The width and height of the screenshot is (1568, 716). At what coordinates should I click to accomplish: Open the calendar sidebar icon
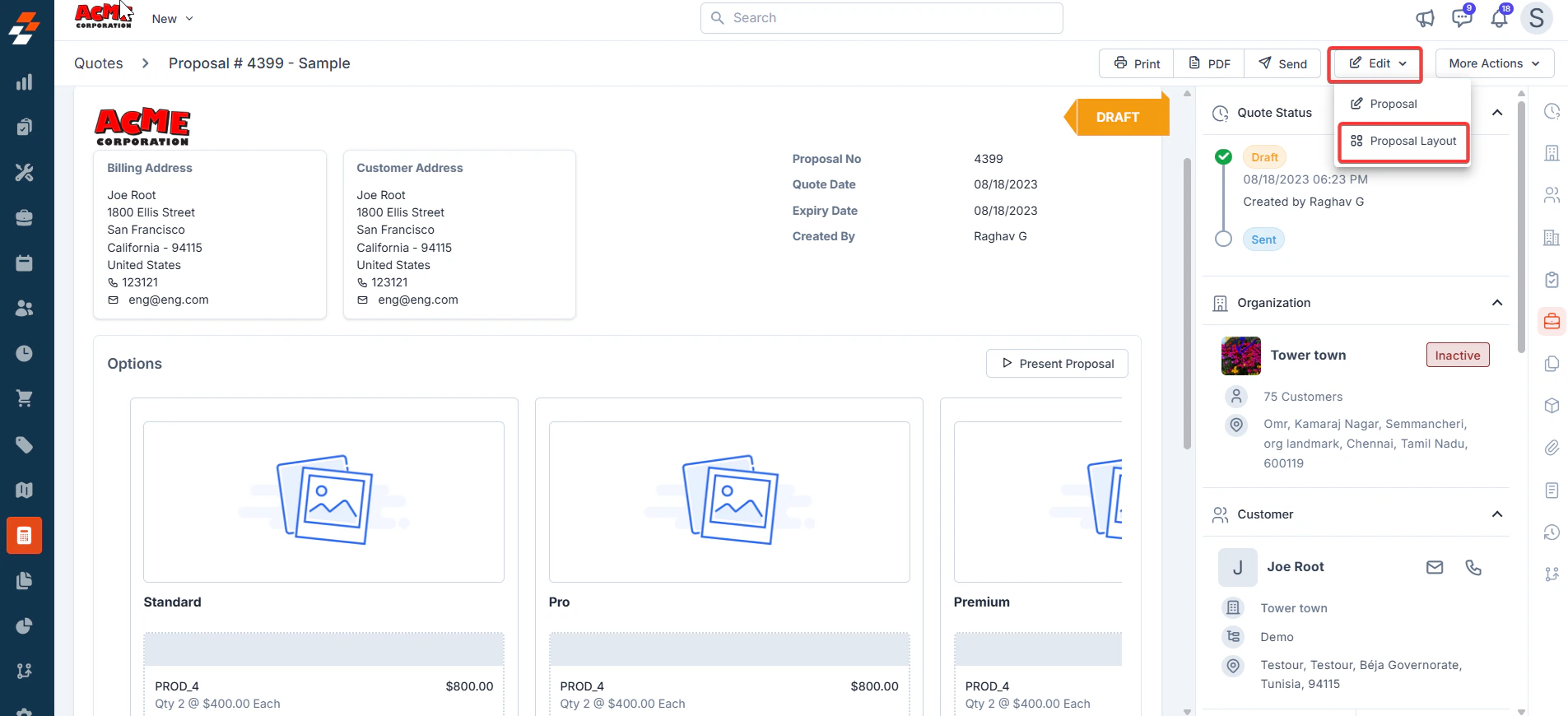[25, 263]
